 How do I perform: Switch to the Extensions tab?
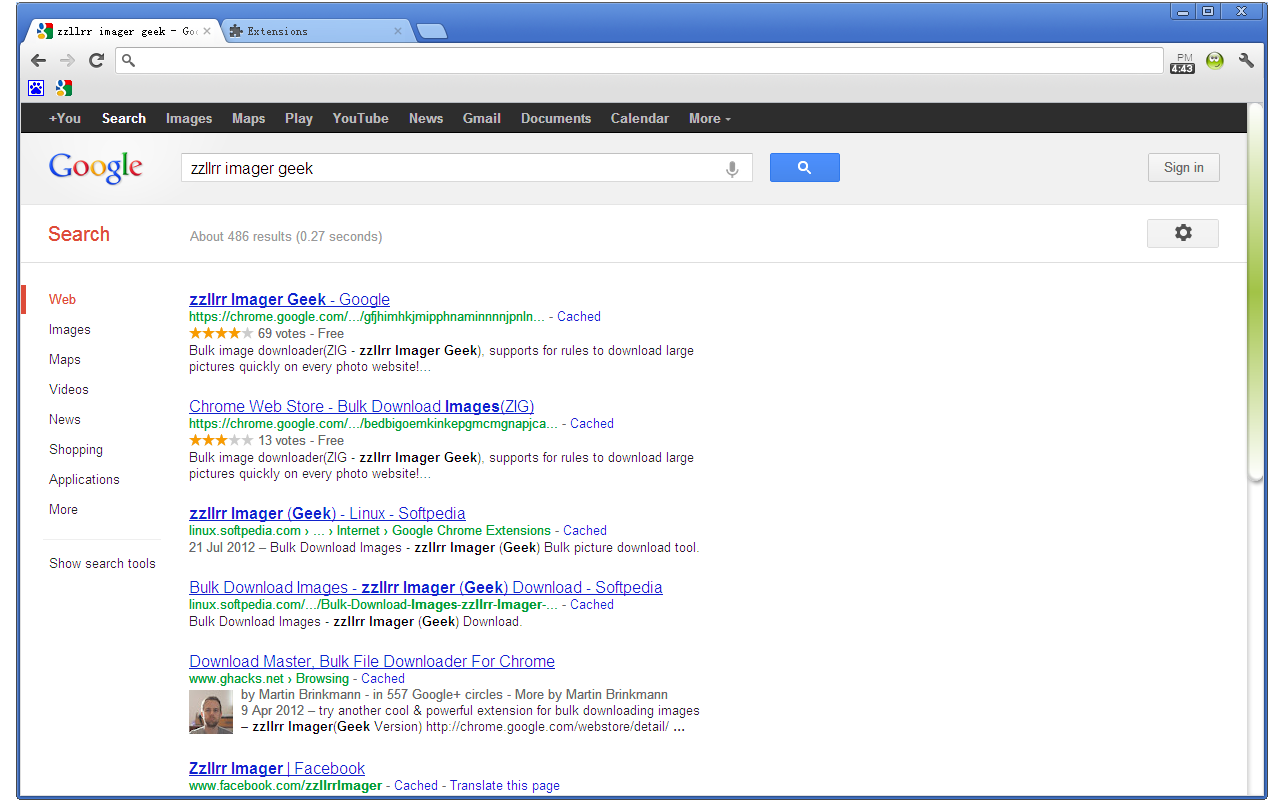[x=315, y=31]
